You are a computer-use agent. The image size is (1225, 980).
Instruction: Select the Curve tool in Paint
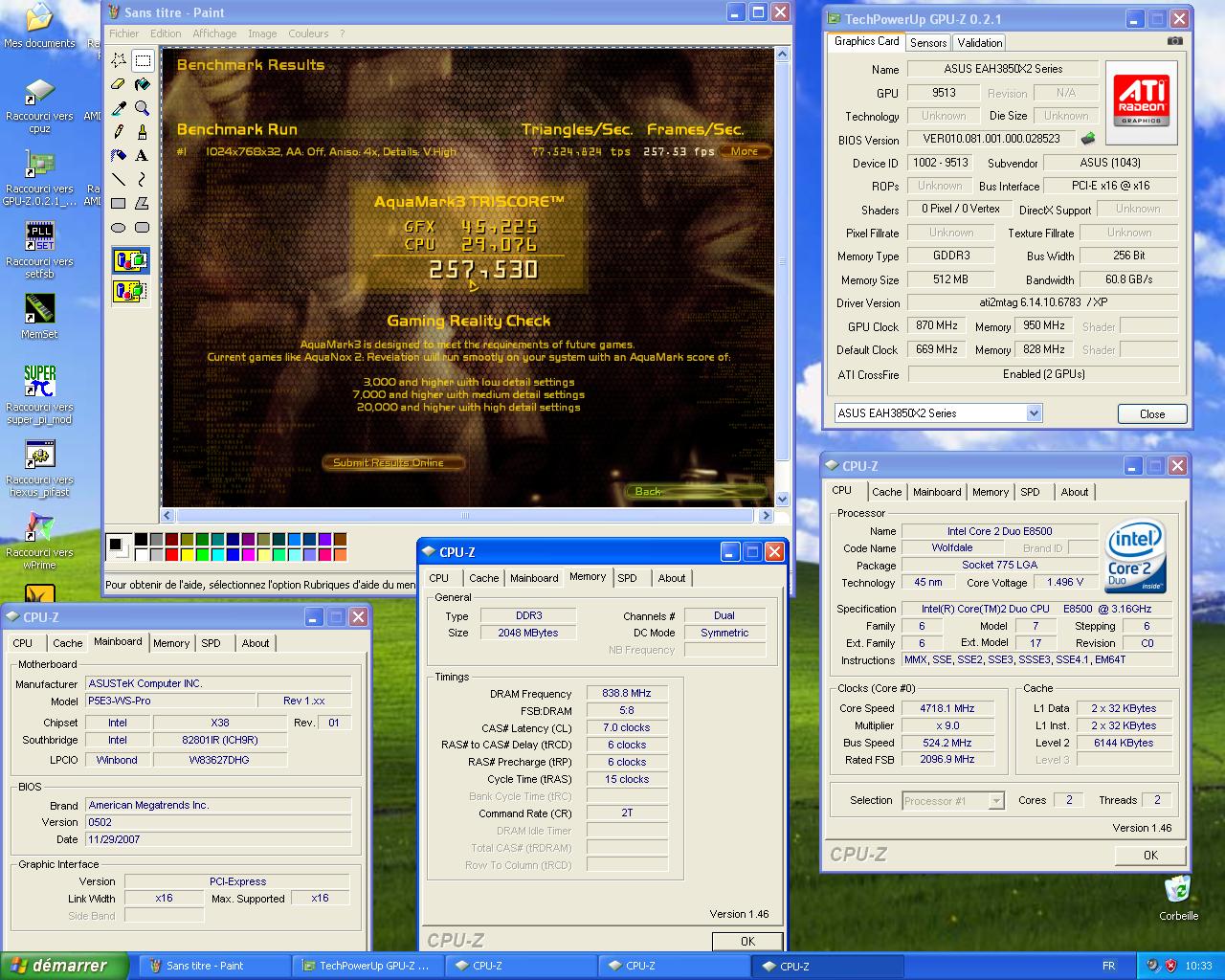click(143, 179)
